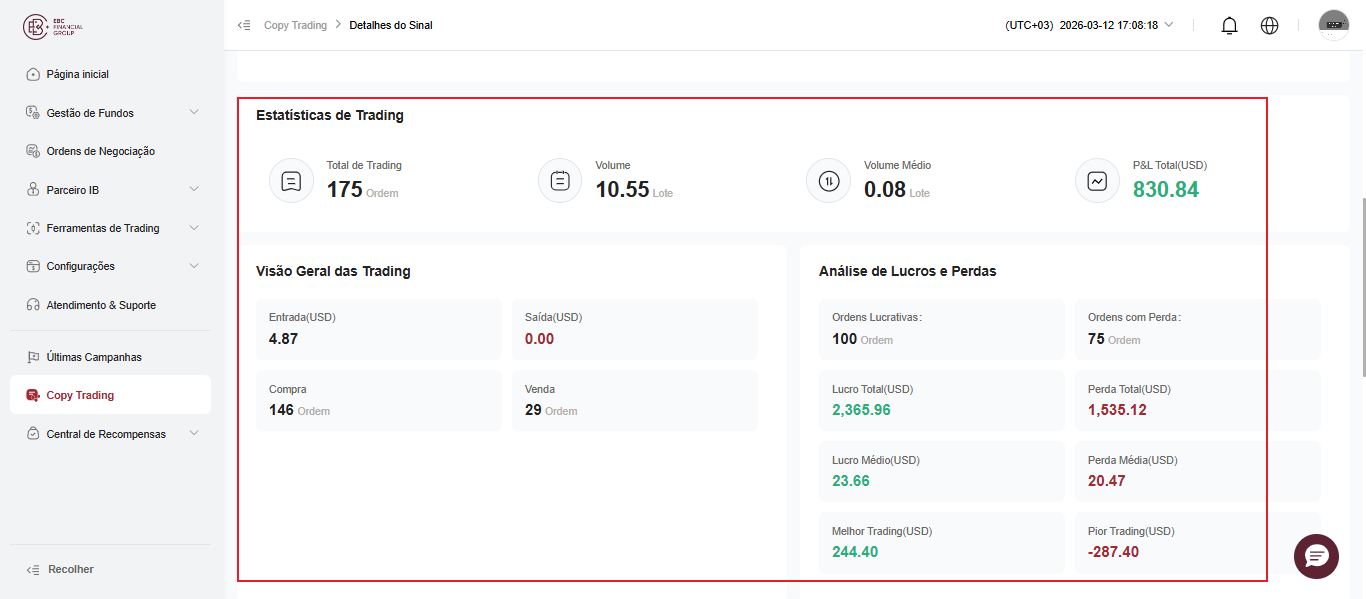
Task: Click the Volume Médio icon
Action: [828, 181]
